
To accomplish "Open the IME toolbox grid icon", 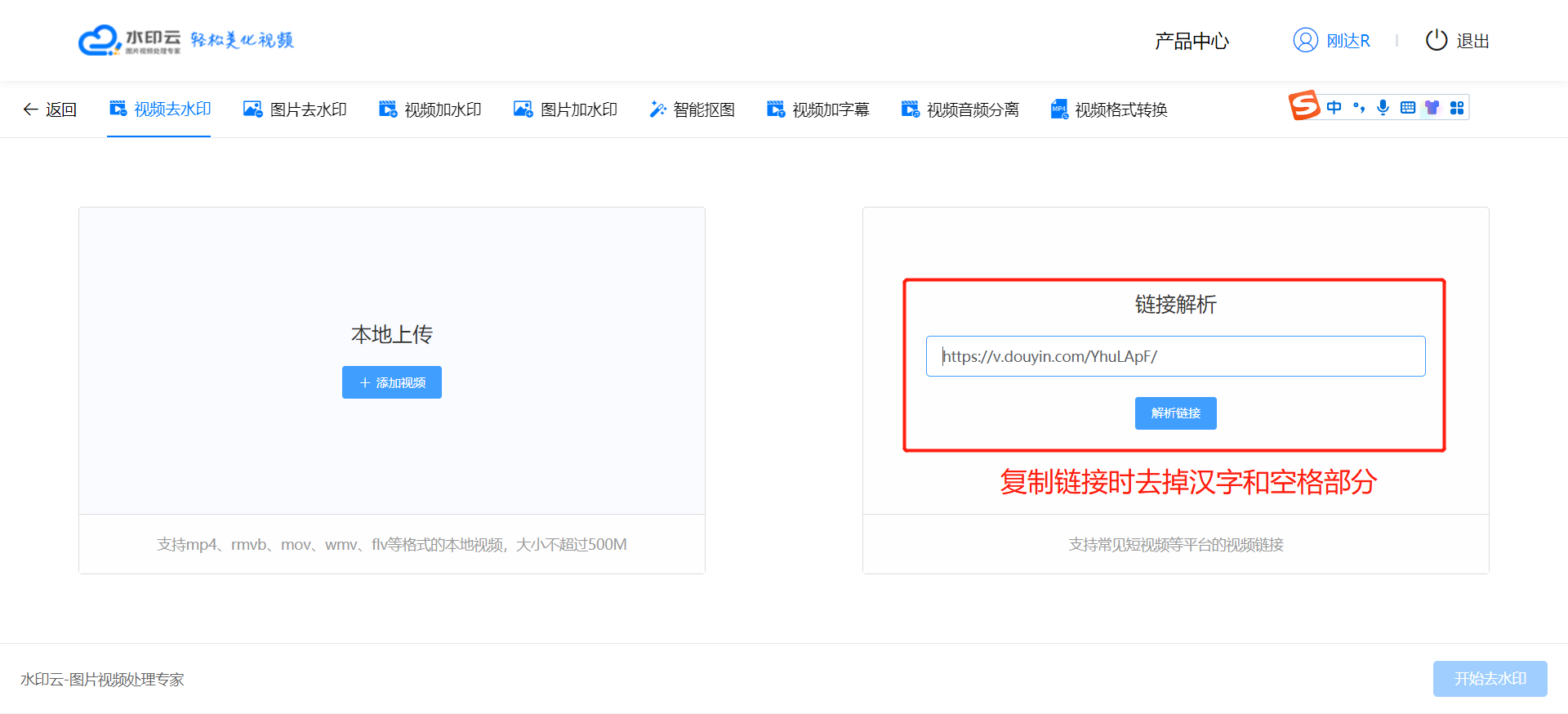I will pos(1456,108).
